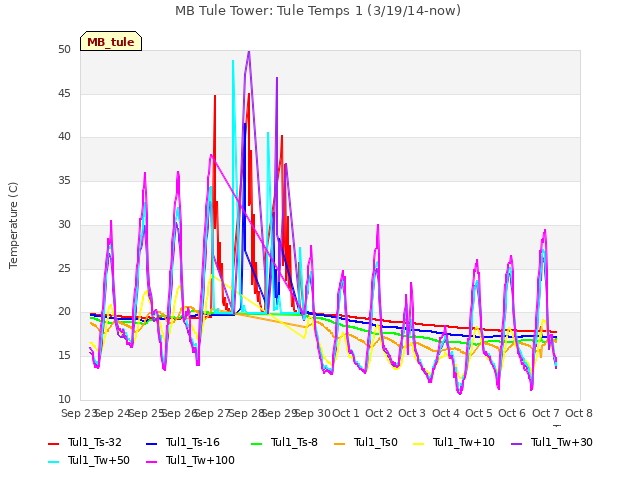Image resolution: width=640 pixels, height=480 pixels.
Task: Click the Oct 5 x-axis label
Action: 479,413
